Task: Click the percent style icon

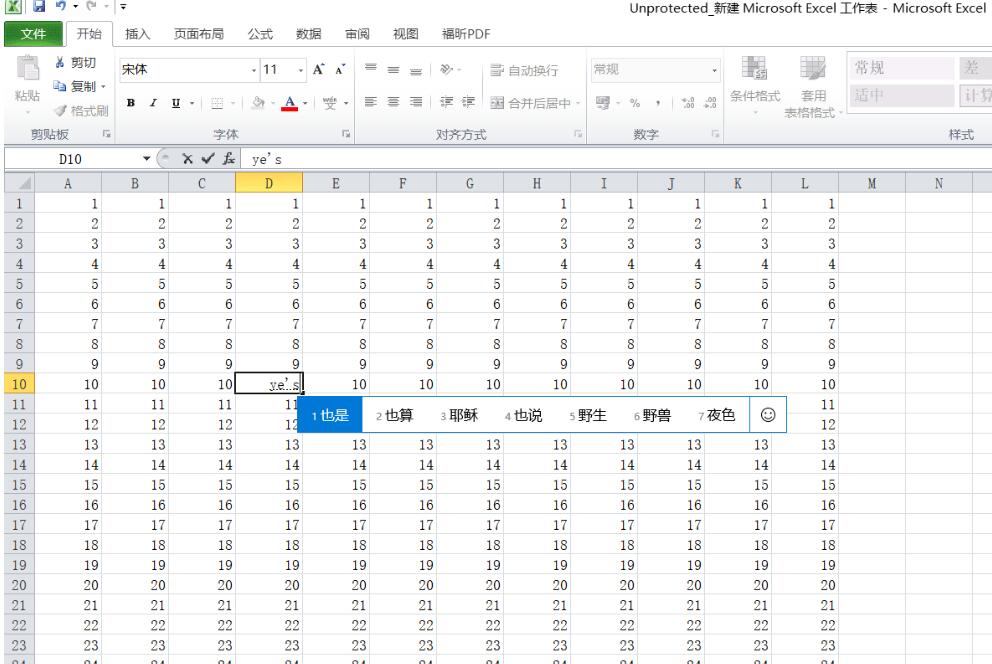Action: pyautogui.click(x=635, y=103)
